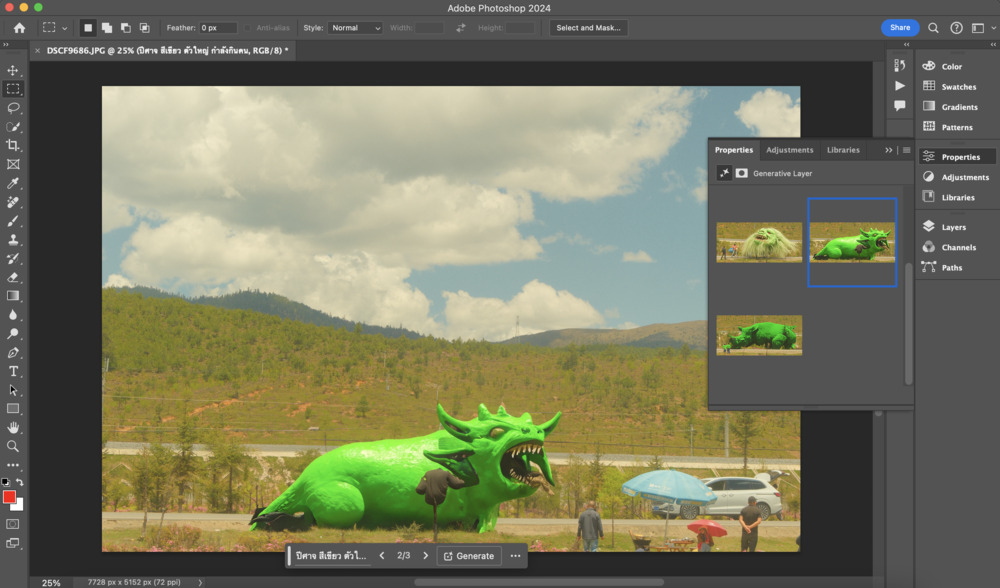
Task: Toggle Quick Mask mode
Action: tap(13, 523)
